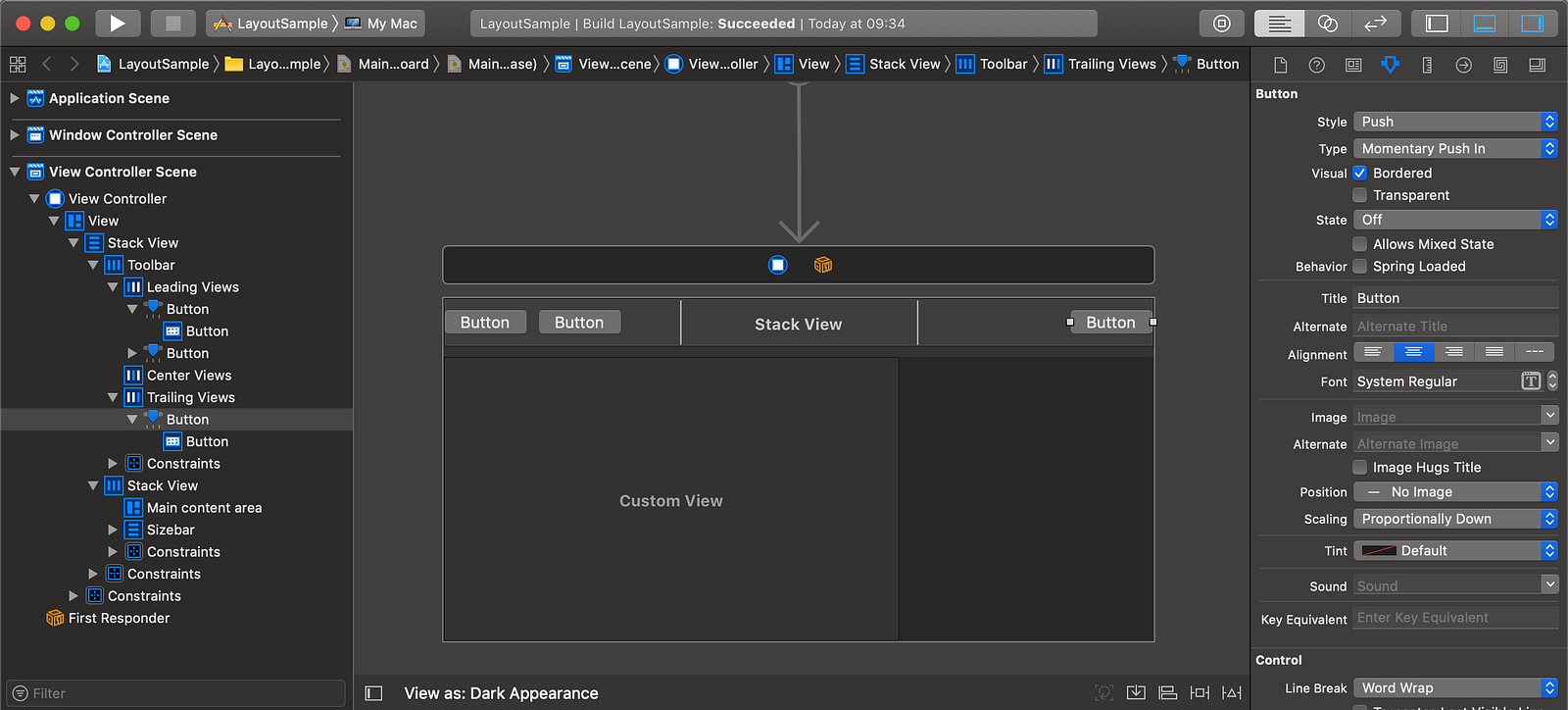Image resolution: width=1568 pixels, height=710 pixels.
Task: Go forward in editor history
Action: coord(74,64)
